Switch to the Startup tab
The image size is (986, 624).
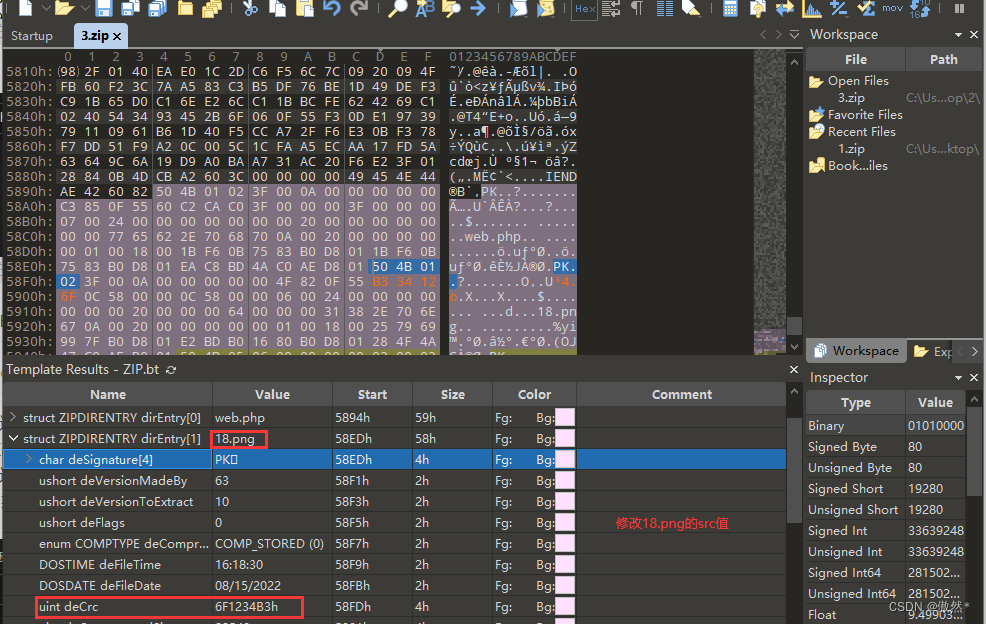33,34
